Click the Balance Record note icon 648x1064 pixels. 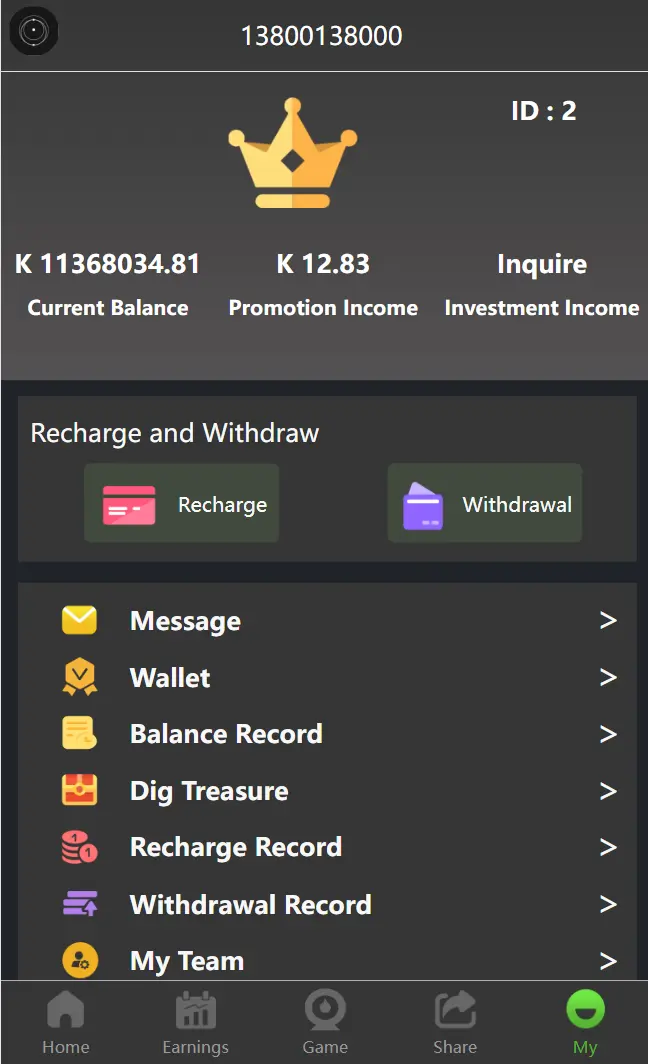tap(80, 734)
